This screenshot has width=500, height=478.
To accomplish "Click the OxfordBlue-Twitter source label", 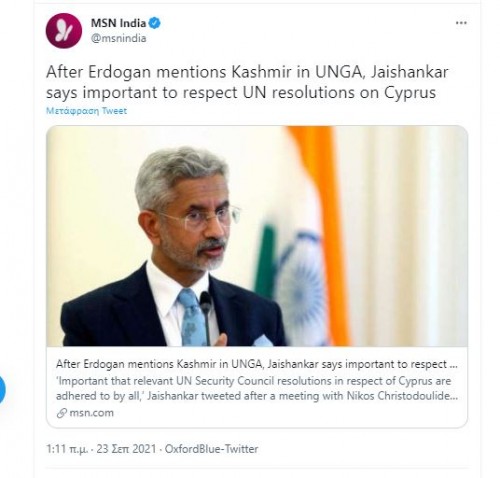I will (211, 449).
